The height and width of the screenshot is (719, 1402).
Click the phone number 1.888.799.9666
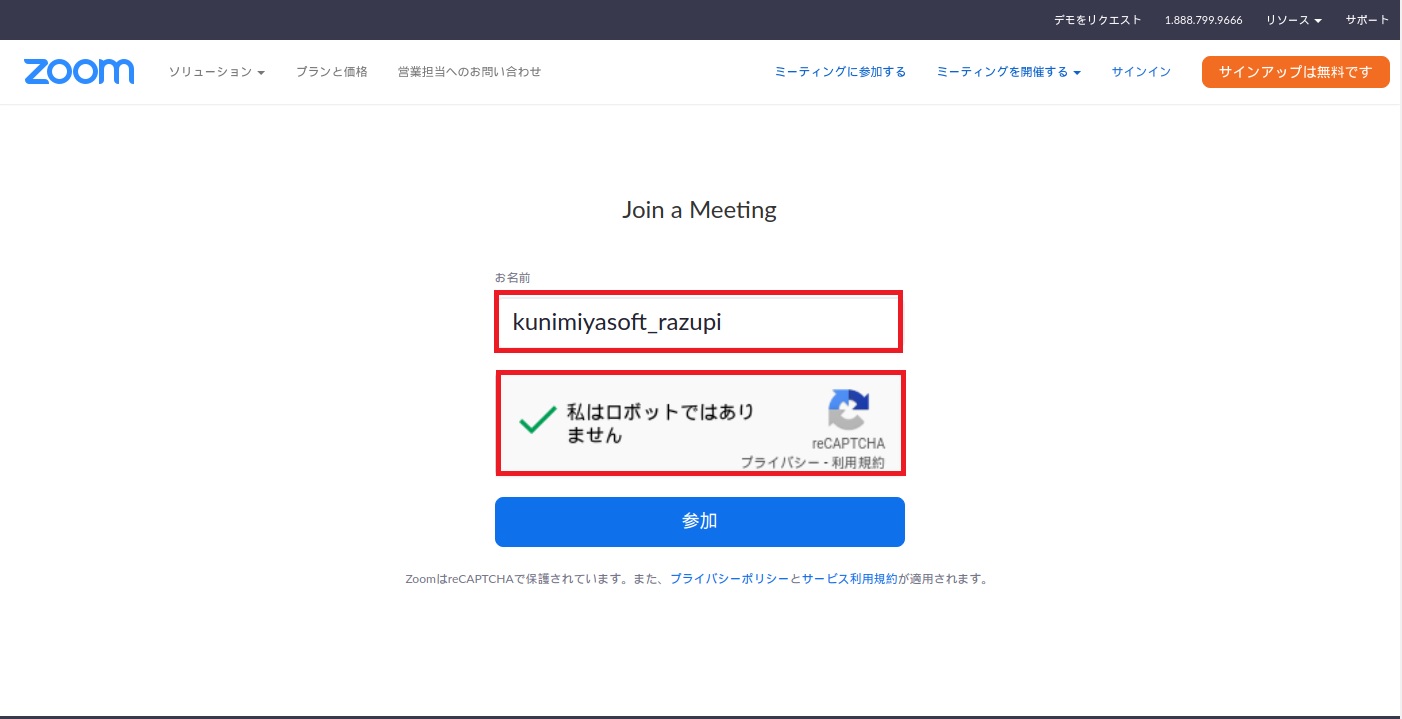[1203, 19]
